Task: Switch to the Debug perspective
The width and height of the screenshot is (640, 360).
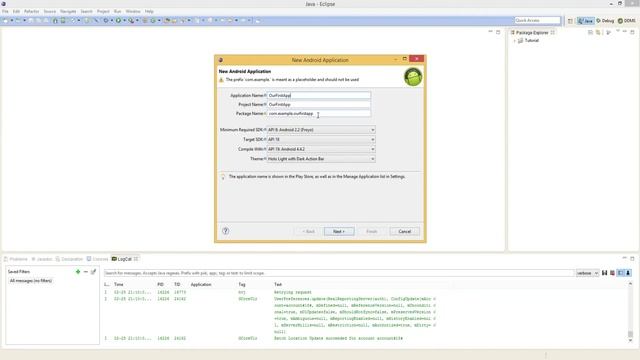Action: click(605, 21)
